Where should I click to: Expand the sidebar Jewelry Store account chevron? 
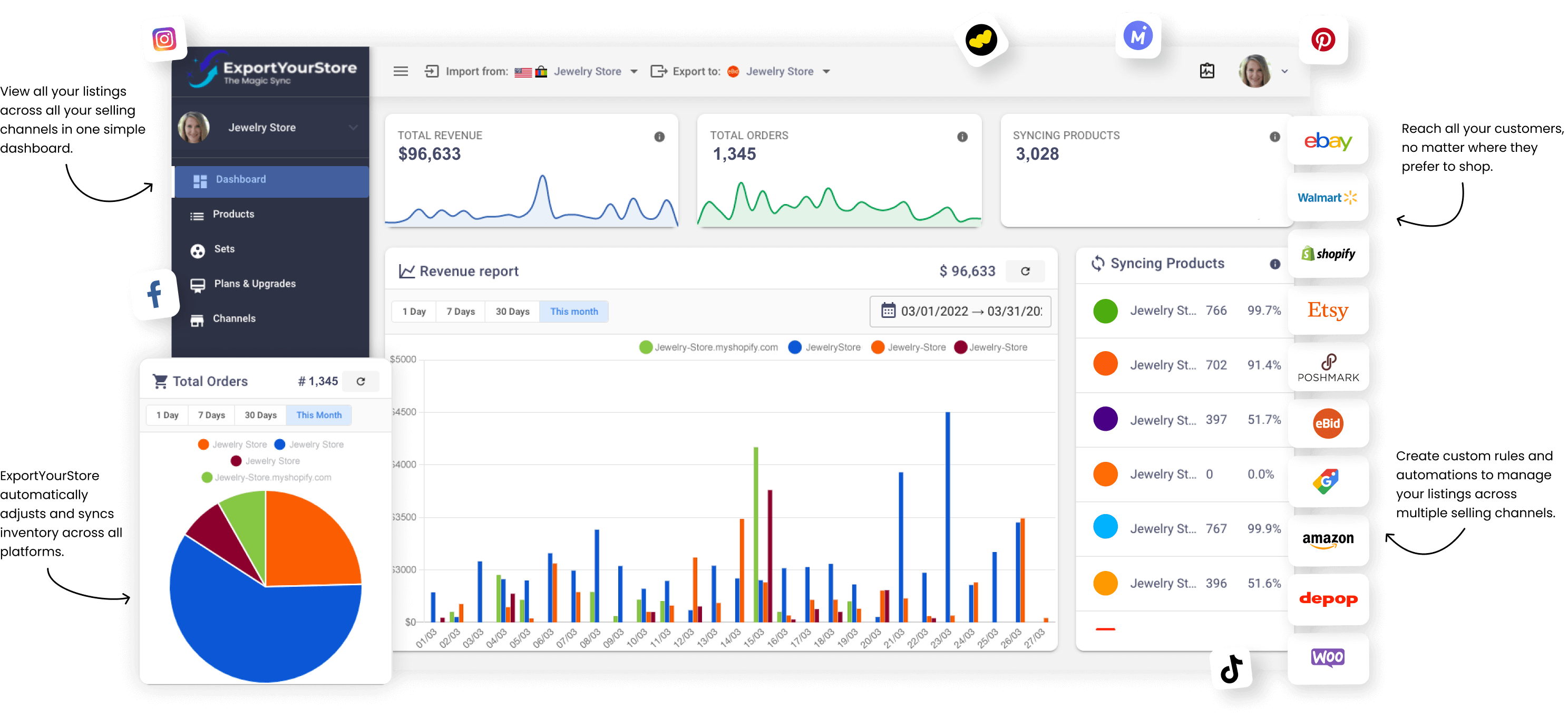pyautogui.click(x=353, y=127)
